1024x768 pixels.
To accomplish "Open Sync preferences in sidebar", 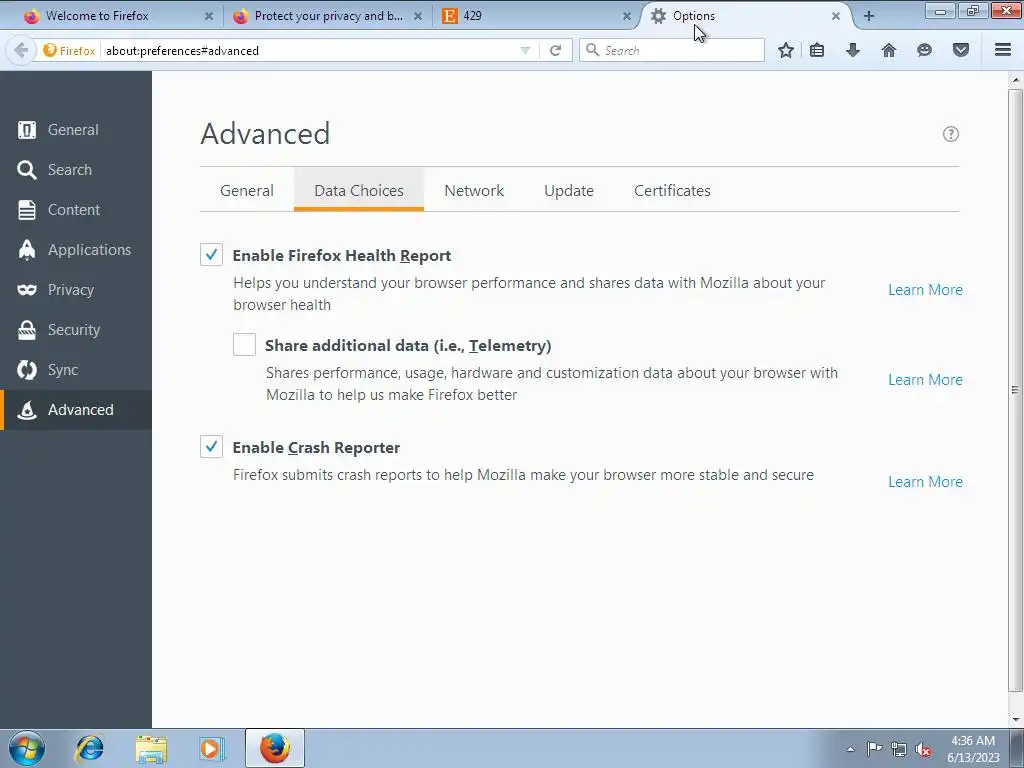I will tap(76, 370).
